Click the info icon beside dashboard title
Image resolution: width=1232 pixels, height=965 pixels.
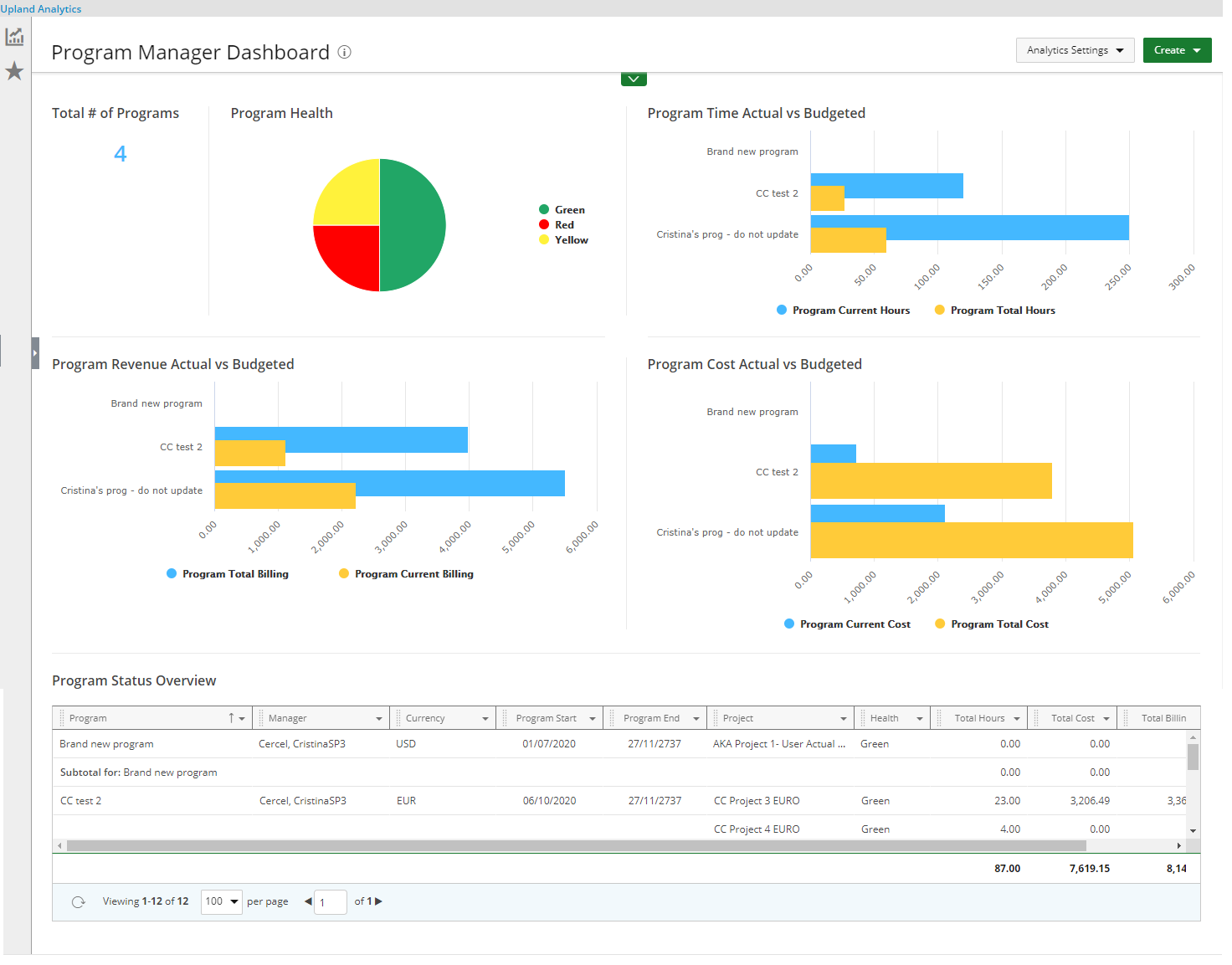[344, 52]
